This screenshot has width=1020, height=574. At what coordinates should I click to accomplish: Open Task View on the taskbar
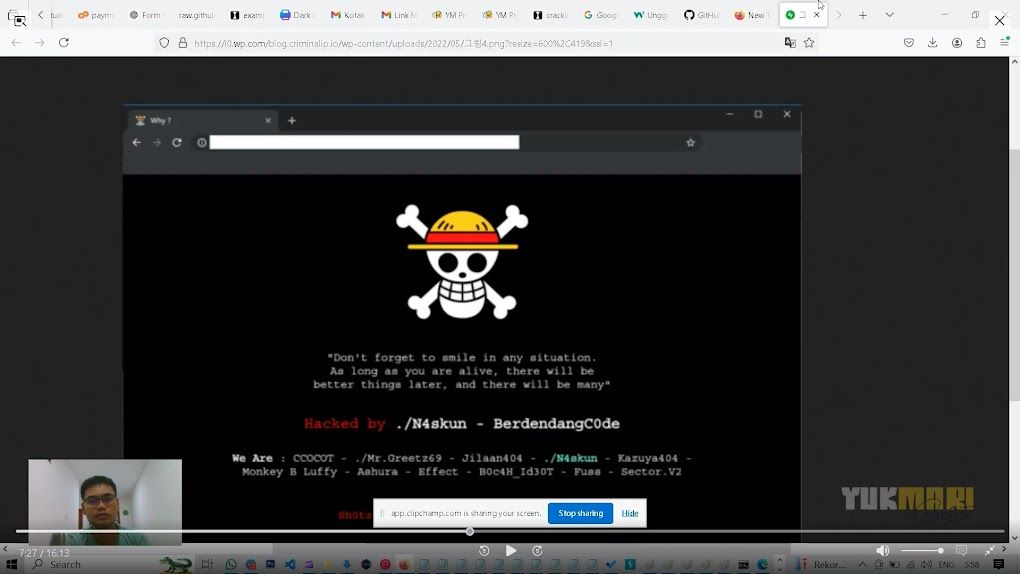tap(207, 564)
